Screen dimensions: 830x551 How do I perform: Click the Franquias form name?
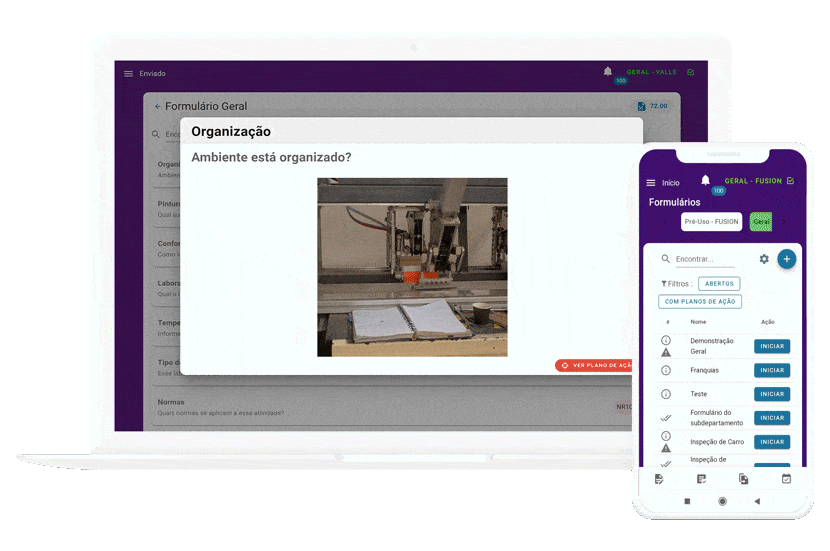pos(705,371)
